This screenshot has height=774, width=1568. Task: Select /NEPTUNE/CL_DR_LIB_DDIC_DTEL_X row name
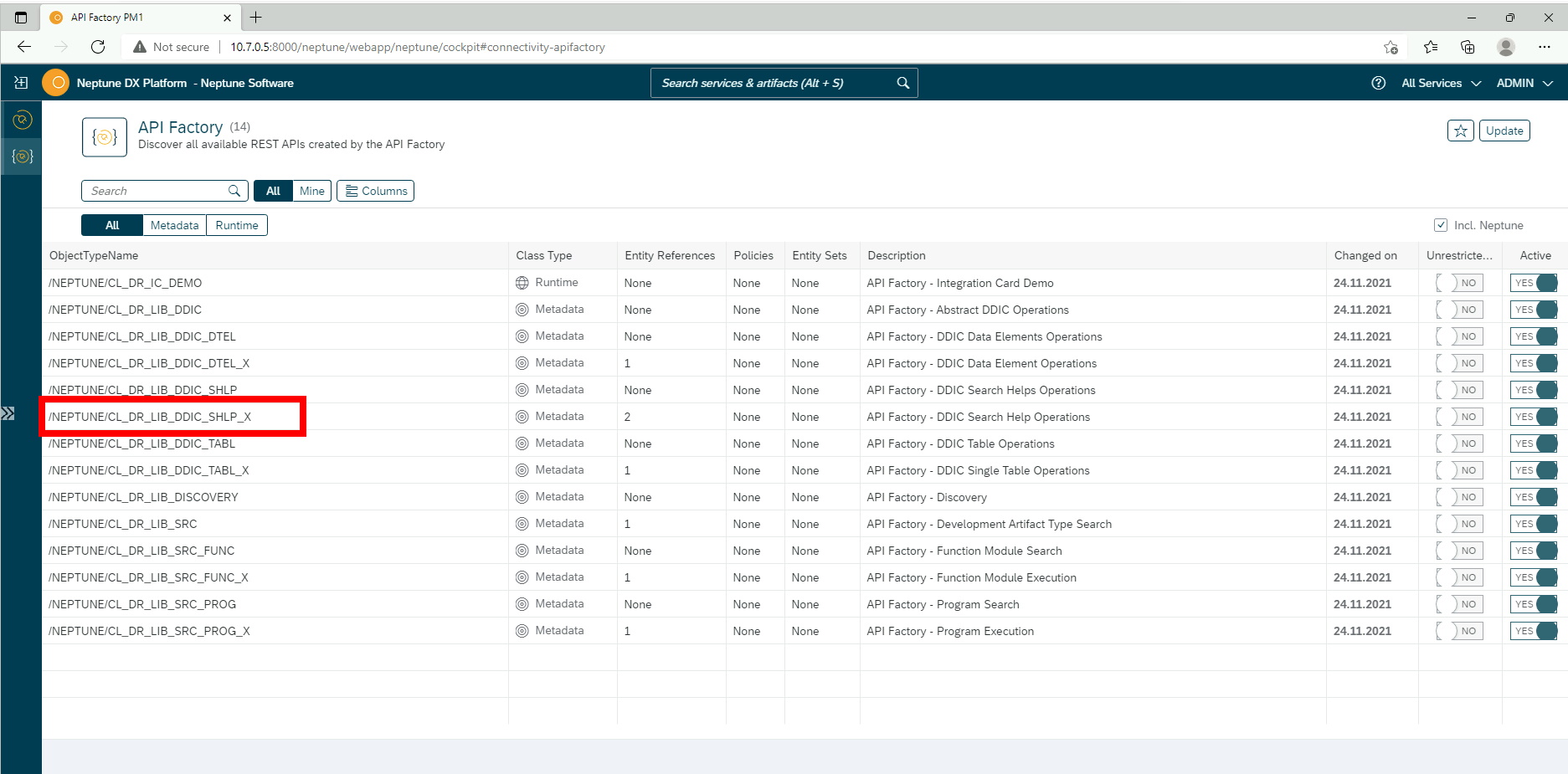[x=149, y=363]
